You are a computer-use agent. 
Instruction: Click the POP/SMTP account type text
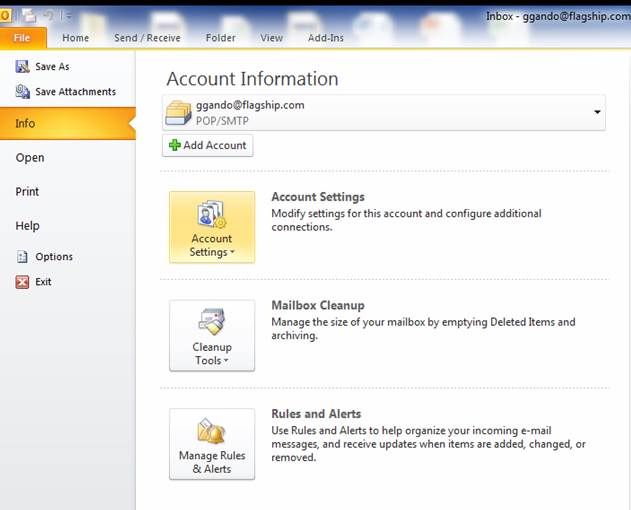pos(222,121)
